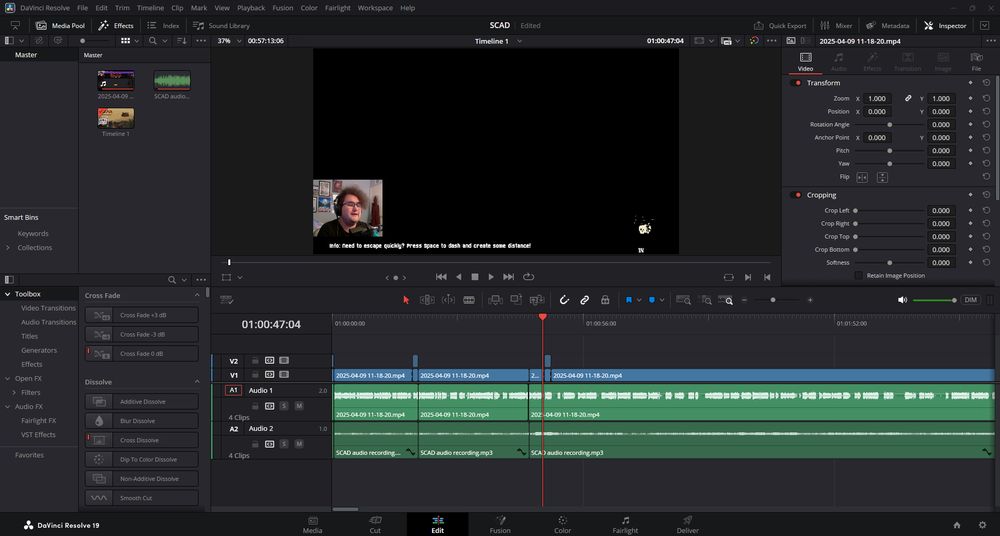The height and width of the screenshot is (536, 1000).
Task: Open the Inspector File tab
Action: click(x=976, y=61)
